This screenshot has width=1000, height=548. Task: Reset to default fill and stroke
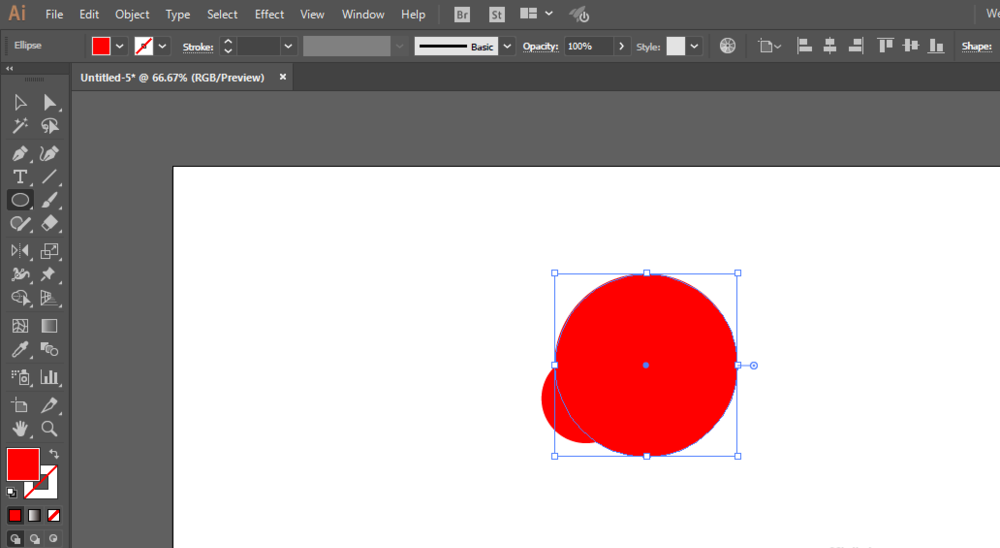[11, 492]
